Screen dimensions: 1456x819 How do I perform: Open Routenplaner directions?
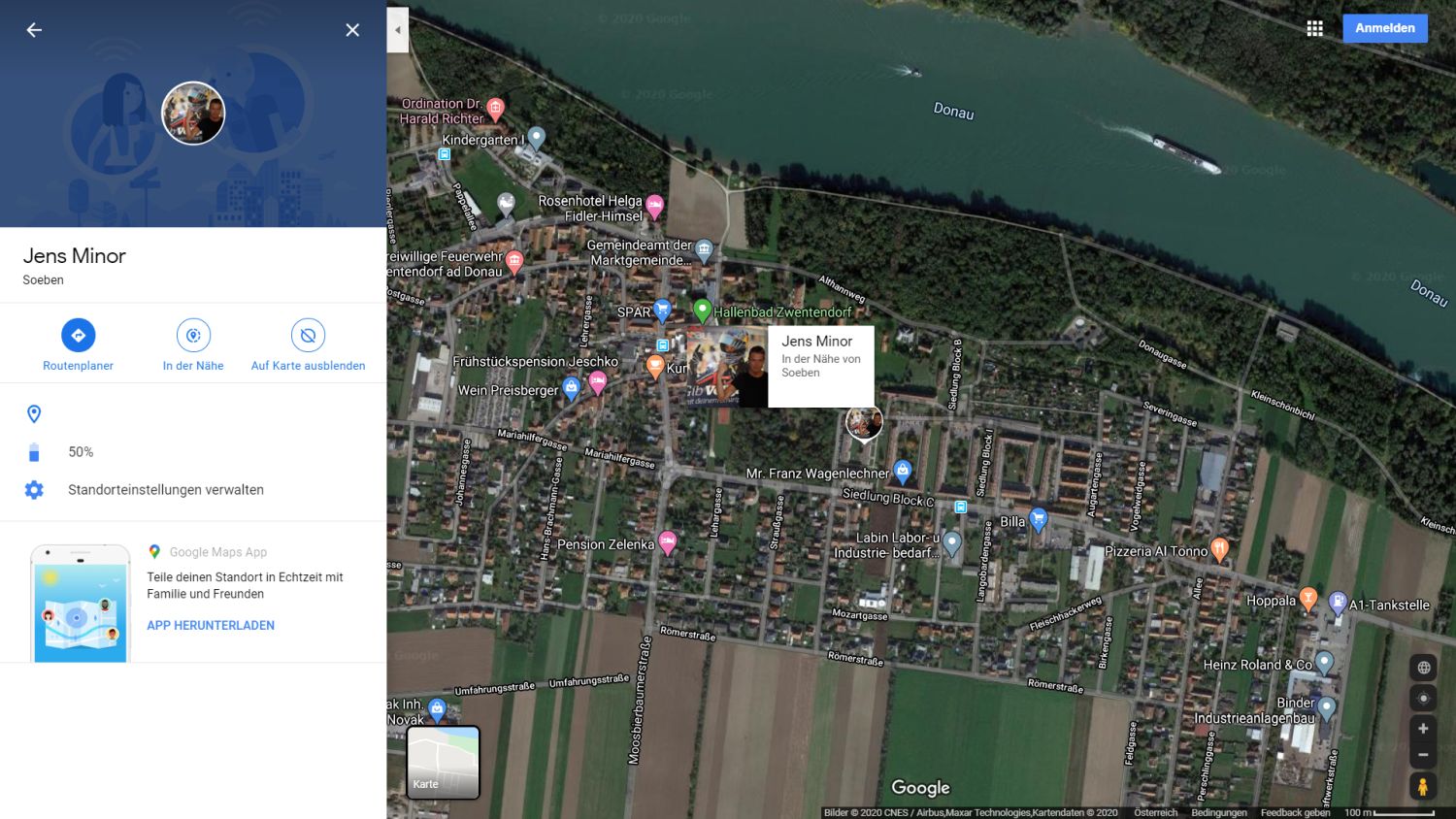79,336
